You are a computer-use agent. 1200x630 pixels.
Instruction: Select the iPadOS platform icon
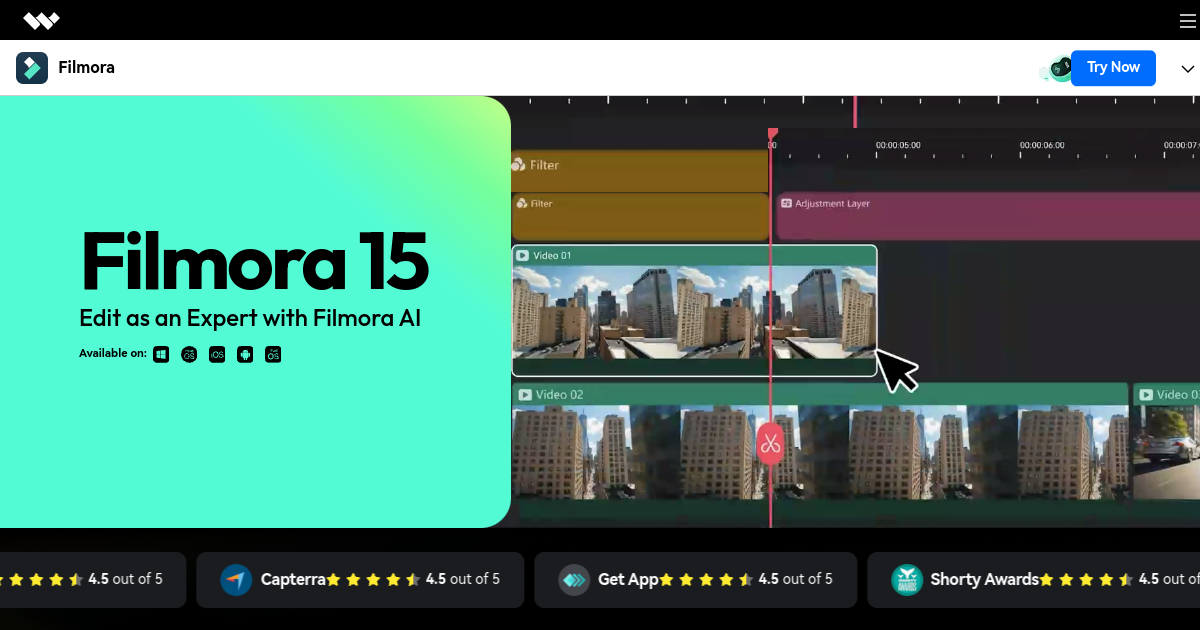(273, 354)
